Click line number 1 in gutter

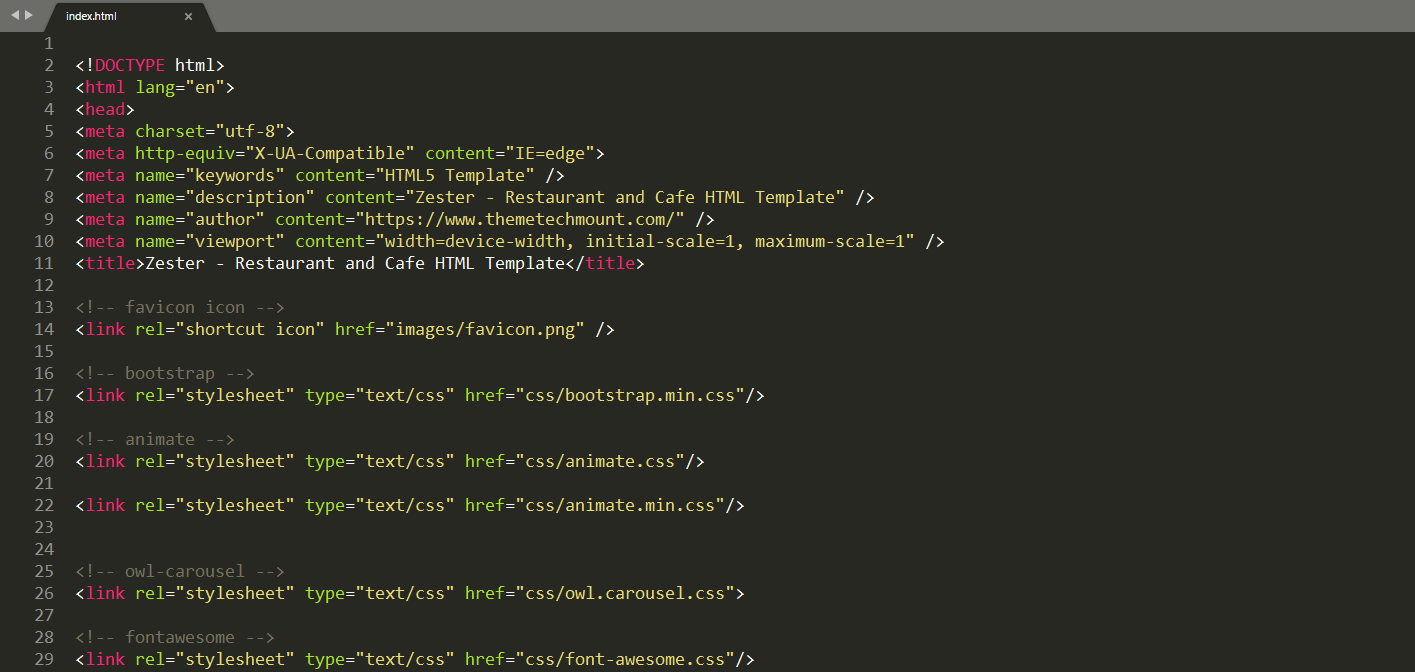click(x=49, y=43)
